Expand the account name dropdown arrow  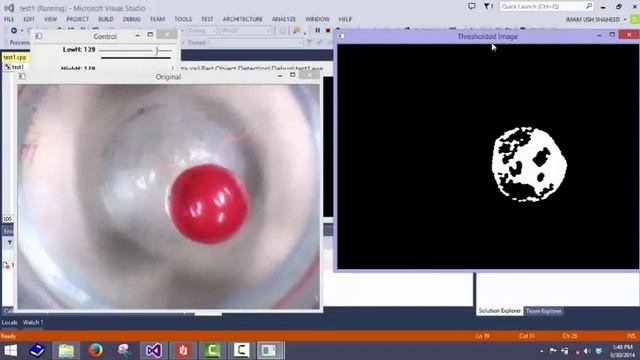click(625, 20)
